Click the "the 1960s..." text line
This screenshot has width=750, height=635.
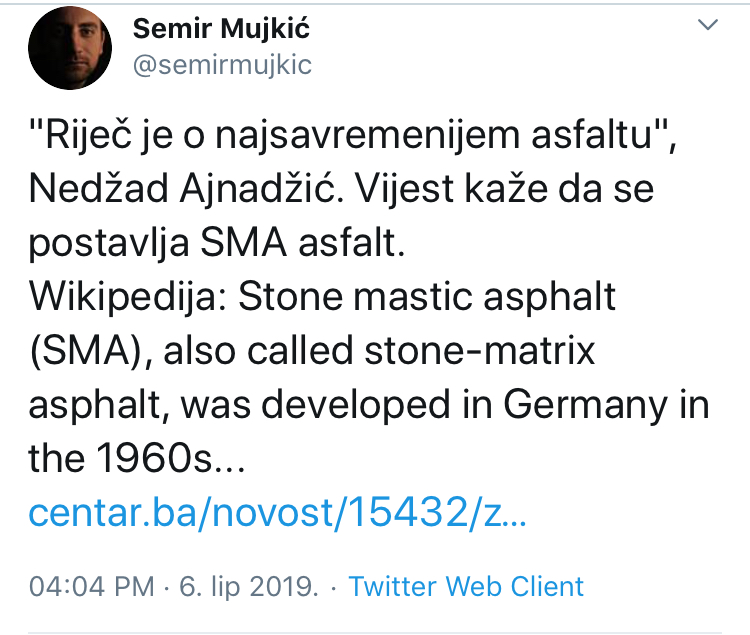[137, 458]
